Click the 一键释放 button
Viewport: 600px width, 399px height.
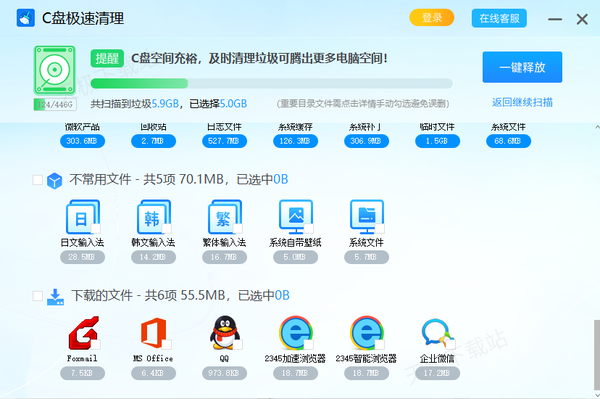(522, 67)
